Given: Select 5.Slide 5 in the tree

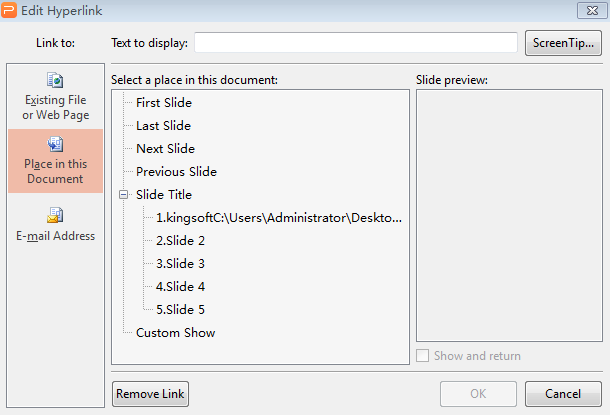Looking at the screenshot, I should pos(180,310).
